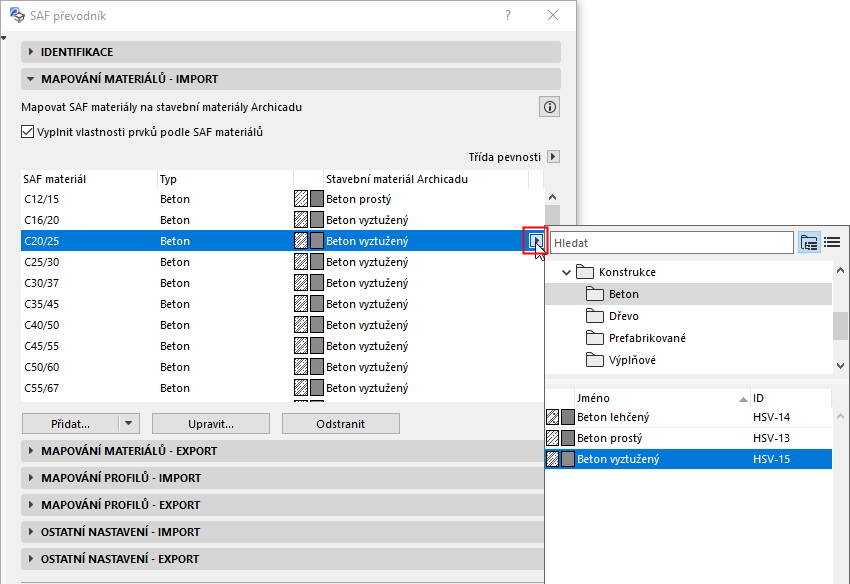This screenshot has height=584, width=850.
Task: Click folder tree scrollbar down arrow
Action: pos(840,366)
